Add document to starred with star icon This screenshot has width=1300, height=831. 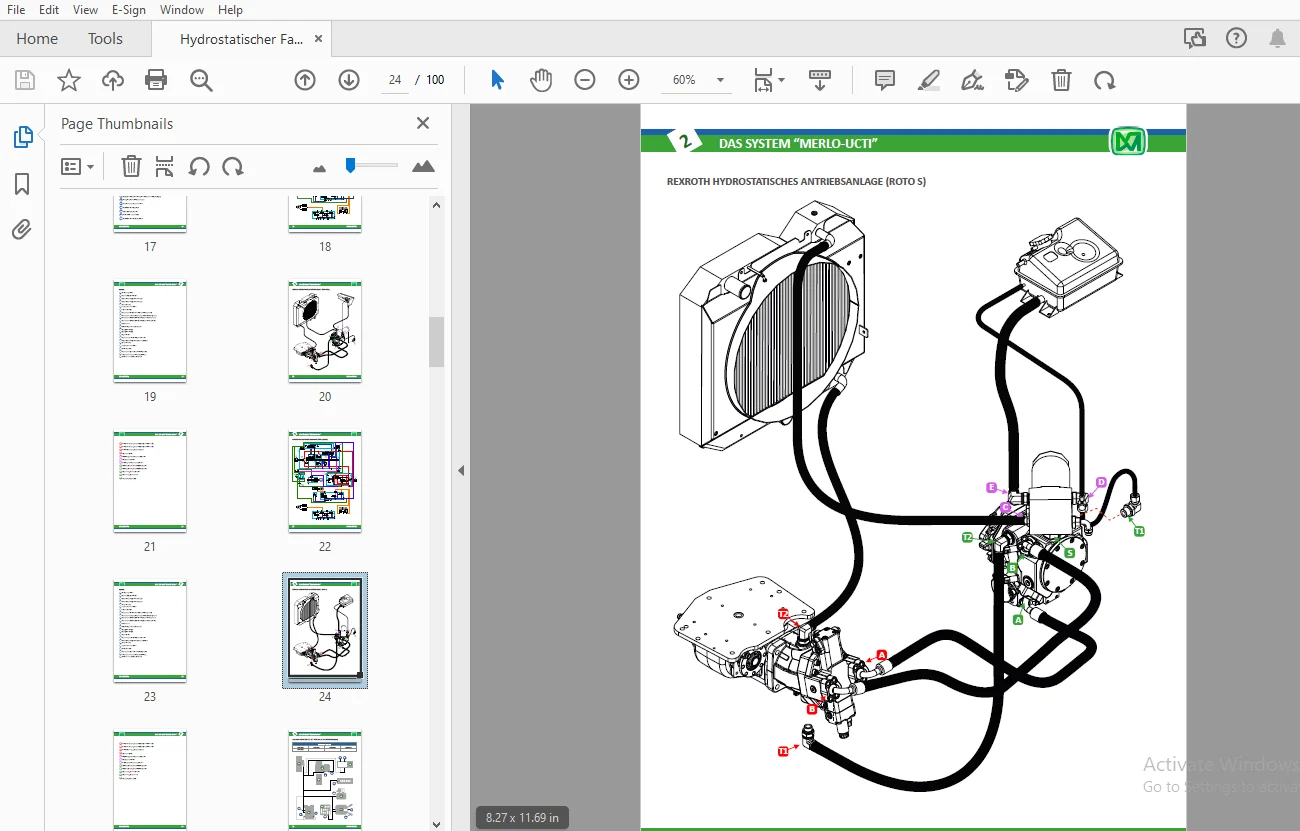pyautogui.click(x=69, y=81)
